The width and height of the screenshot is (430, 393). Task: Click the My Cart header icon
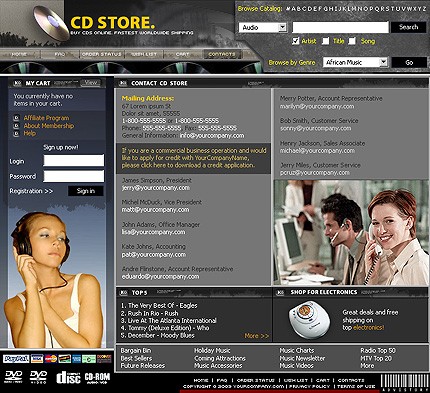(17, 83)
